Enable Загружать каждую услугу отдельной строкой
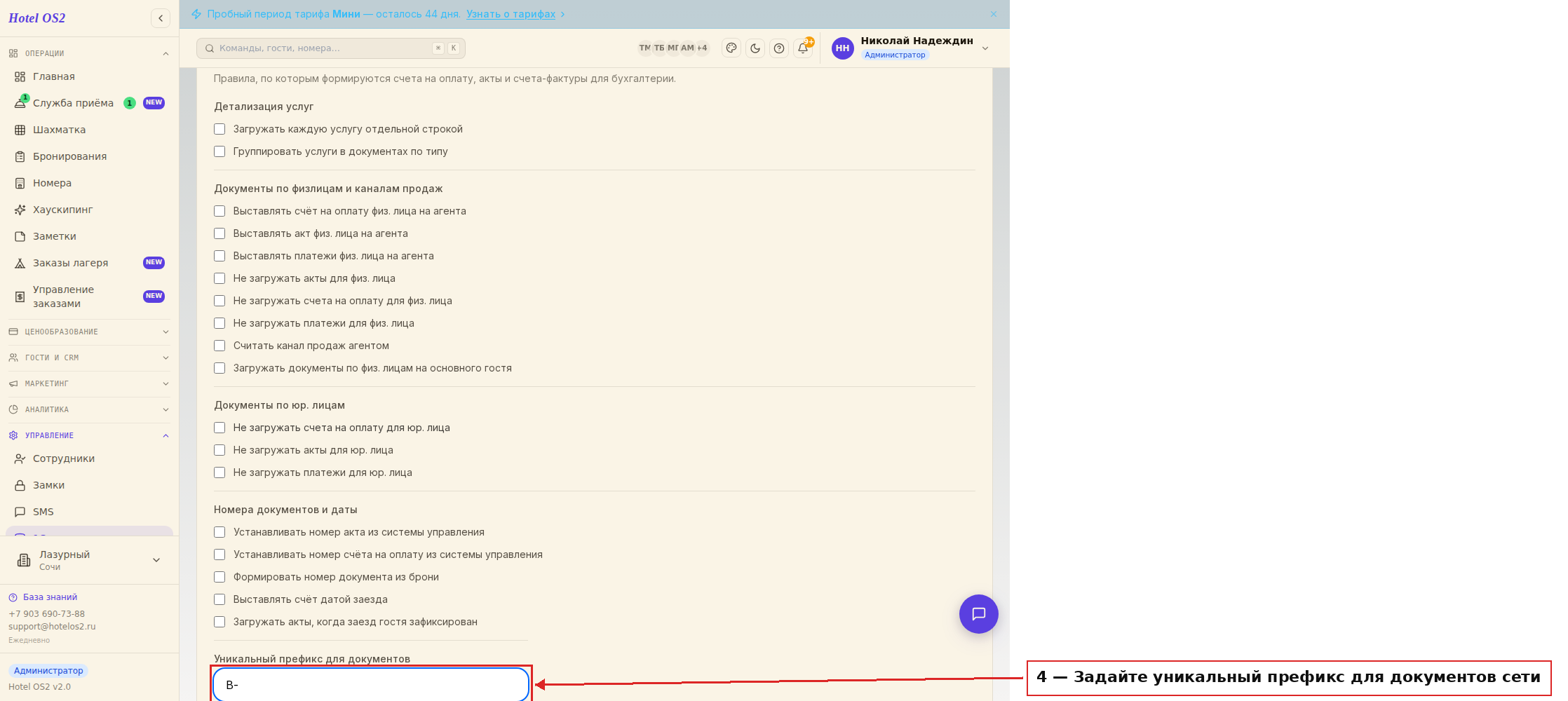This screenshot has height=701, width=1568. (219, 129)
